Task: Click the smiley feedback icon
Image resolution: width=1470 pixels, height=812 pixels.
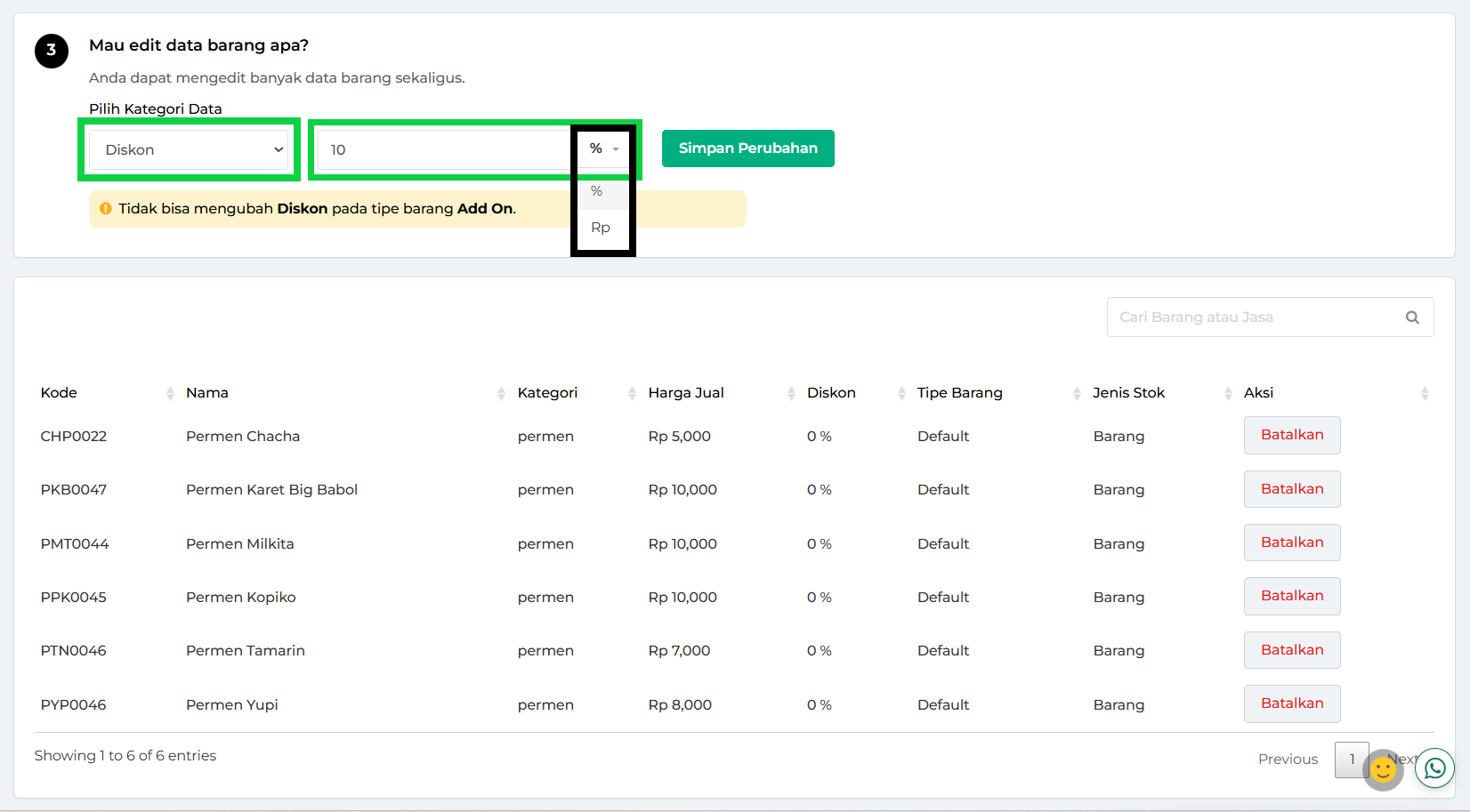Action: (x=1383, y=769)
